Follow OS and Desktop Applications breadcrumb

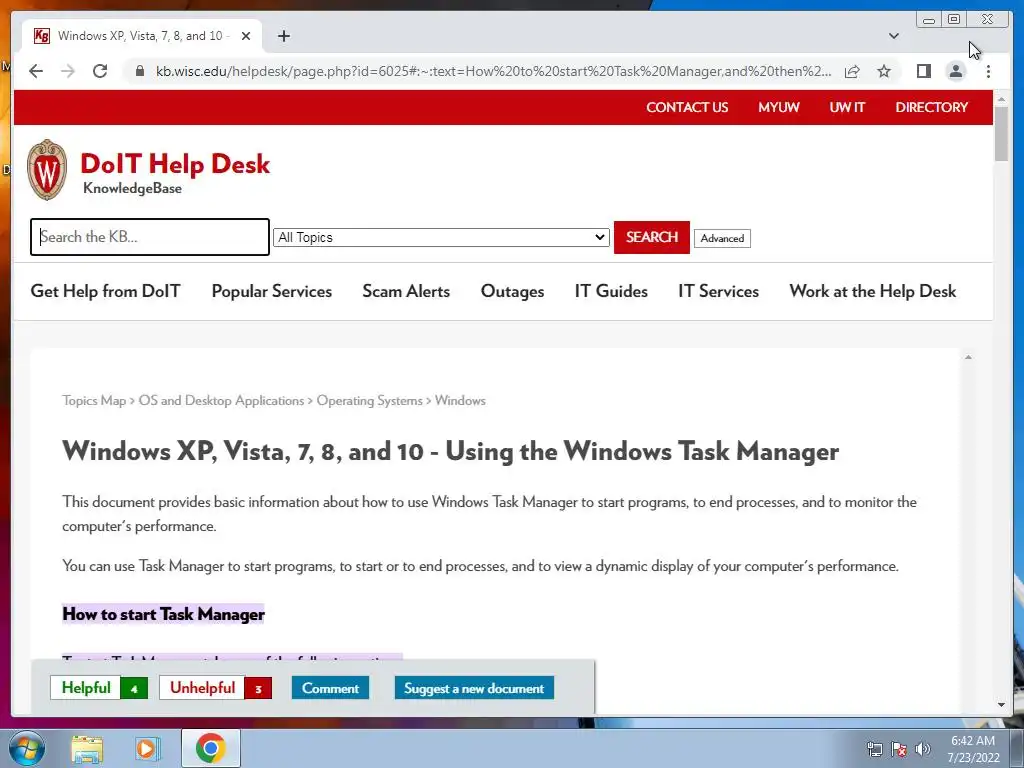tap(221, 400)
